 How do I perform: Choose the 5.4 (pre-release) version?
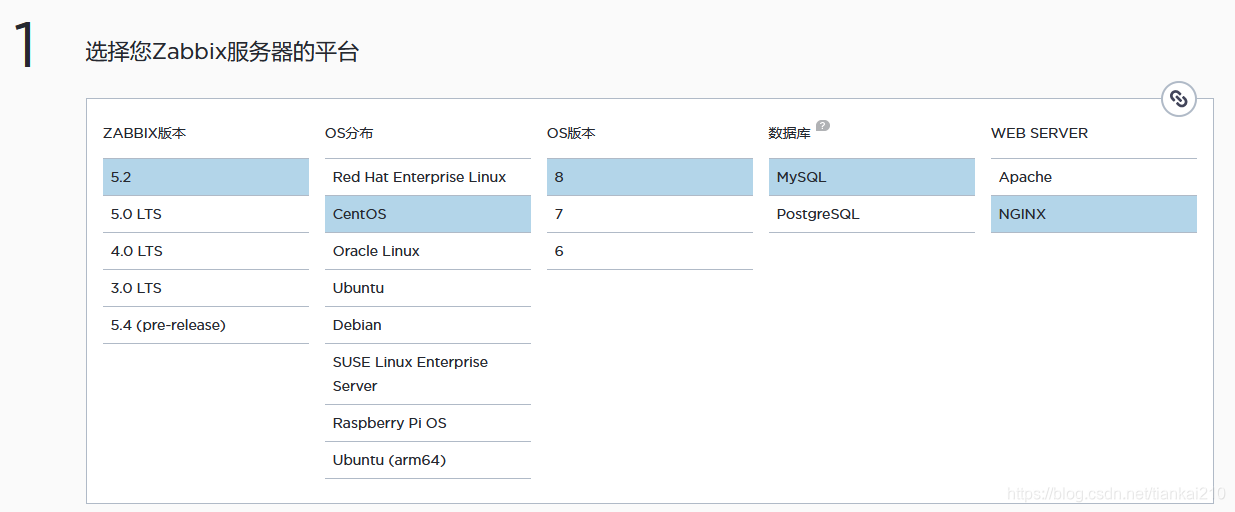206,325
